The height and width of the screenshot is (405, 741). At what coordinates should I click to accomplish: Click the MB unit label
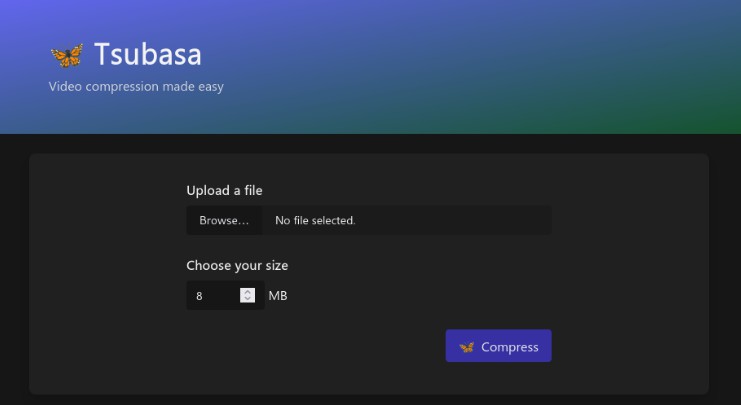pyautogui.click(x=278, y=296)
